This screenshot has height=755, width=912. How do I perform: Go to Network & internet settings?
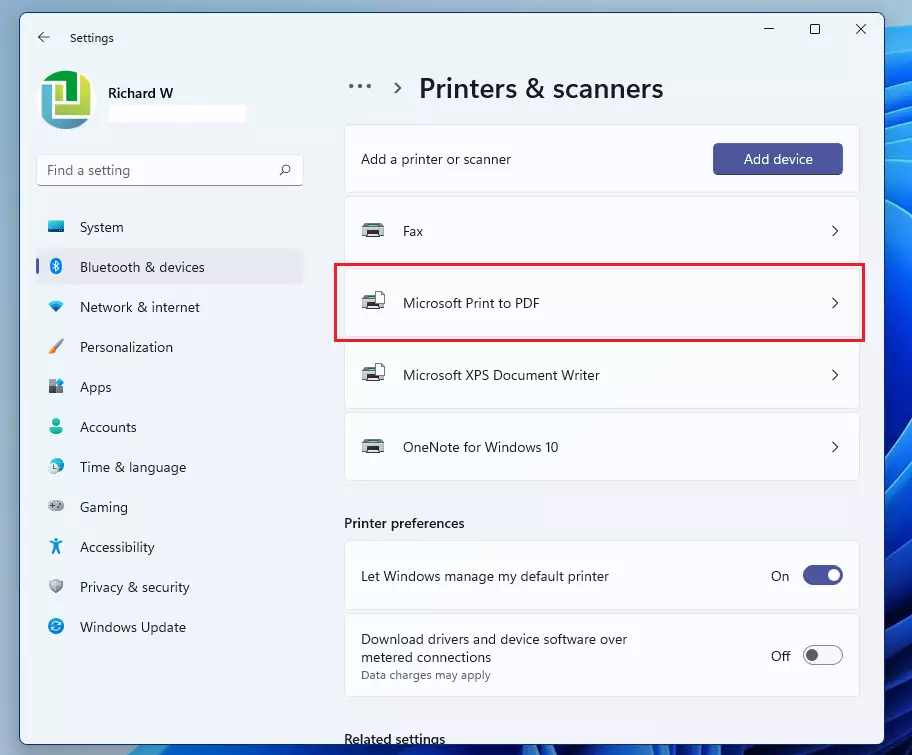point(170,307)
